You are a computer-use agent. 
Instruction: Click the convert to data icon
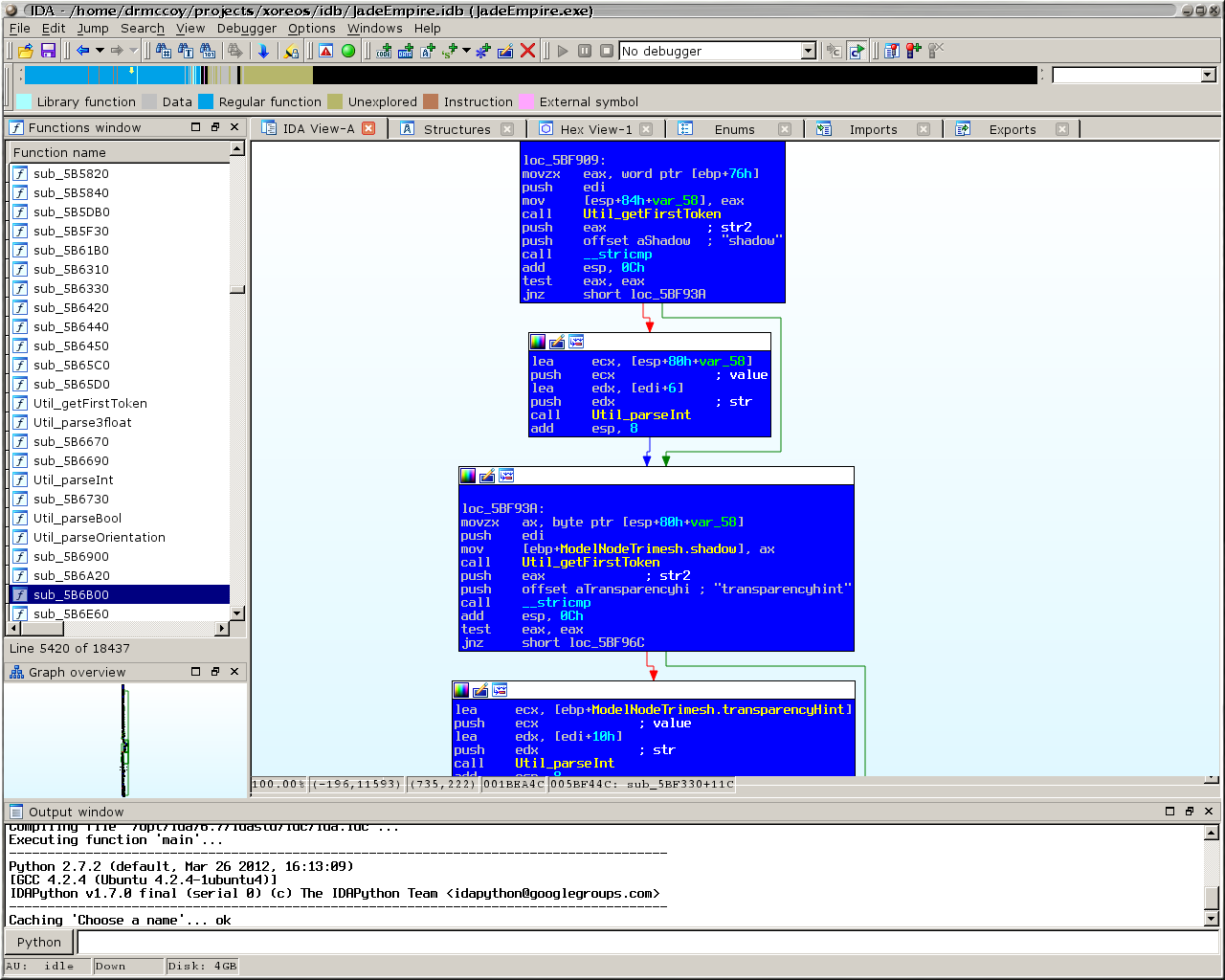[406, 51]
